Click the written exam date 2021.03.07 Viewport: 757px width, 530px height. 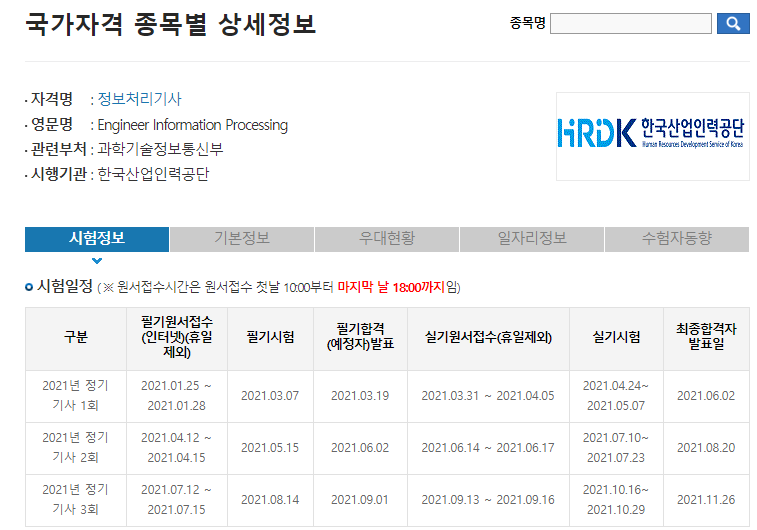coord(270,396)
